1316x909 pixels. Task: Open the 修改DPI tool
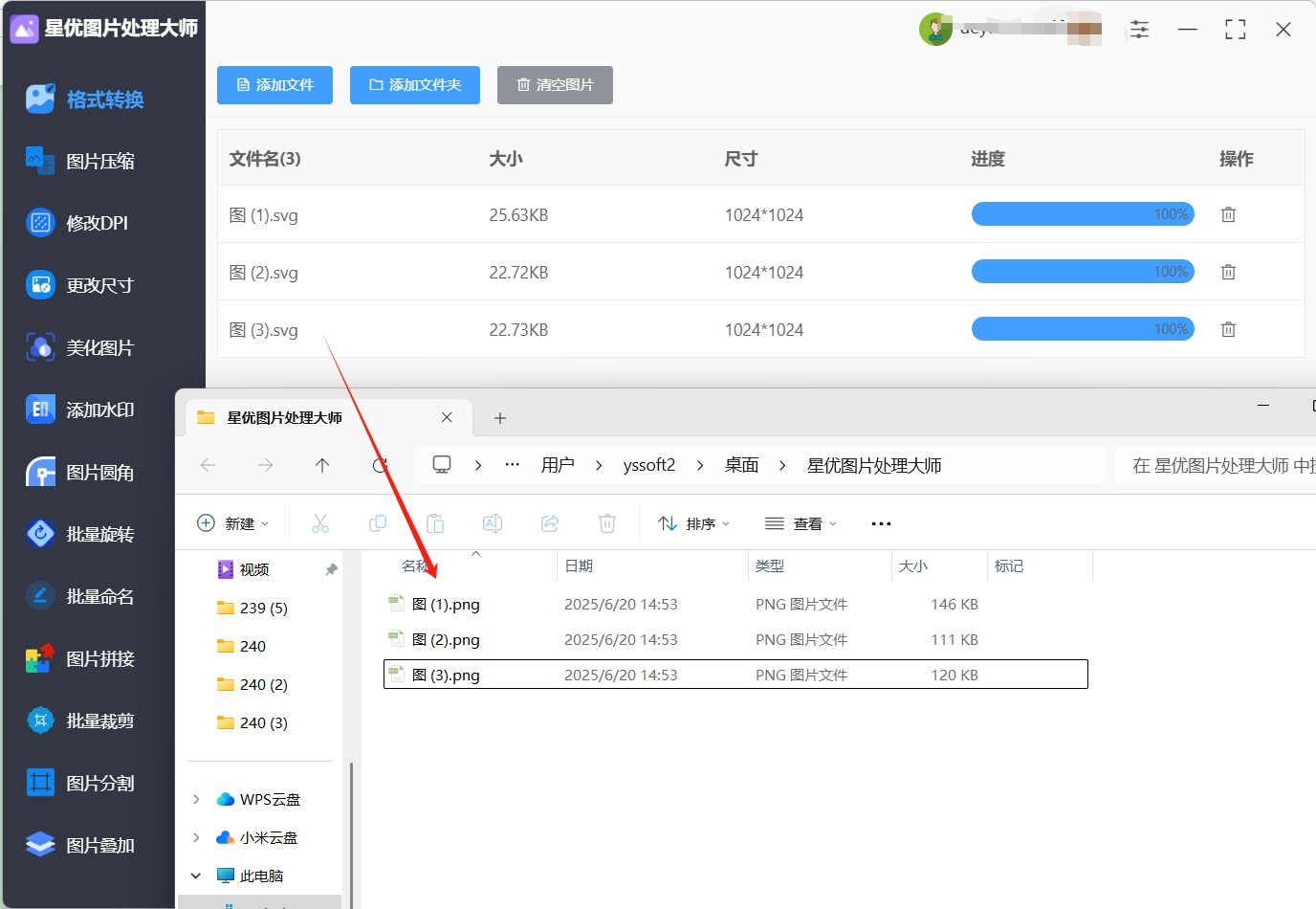click(x=78, y=223)
